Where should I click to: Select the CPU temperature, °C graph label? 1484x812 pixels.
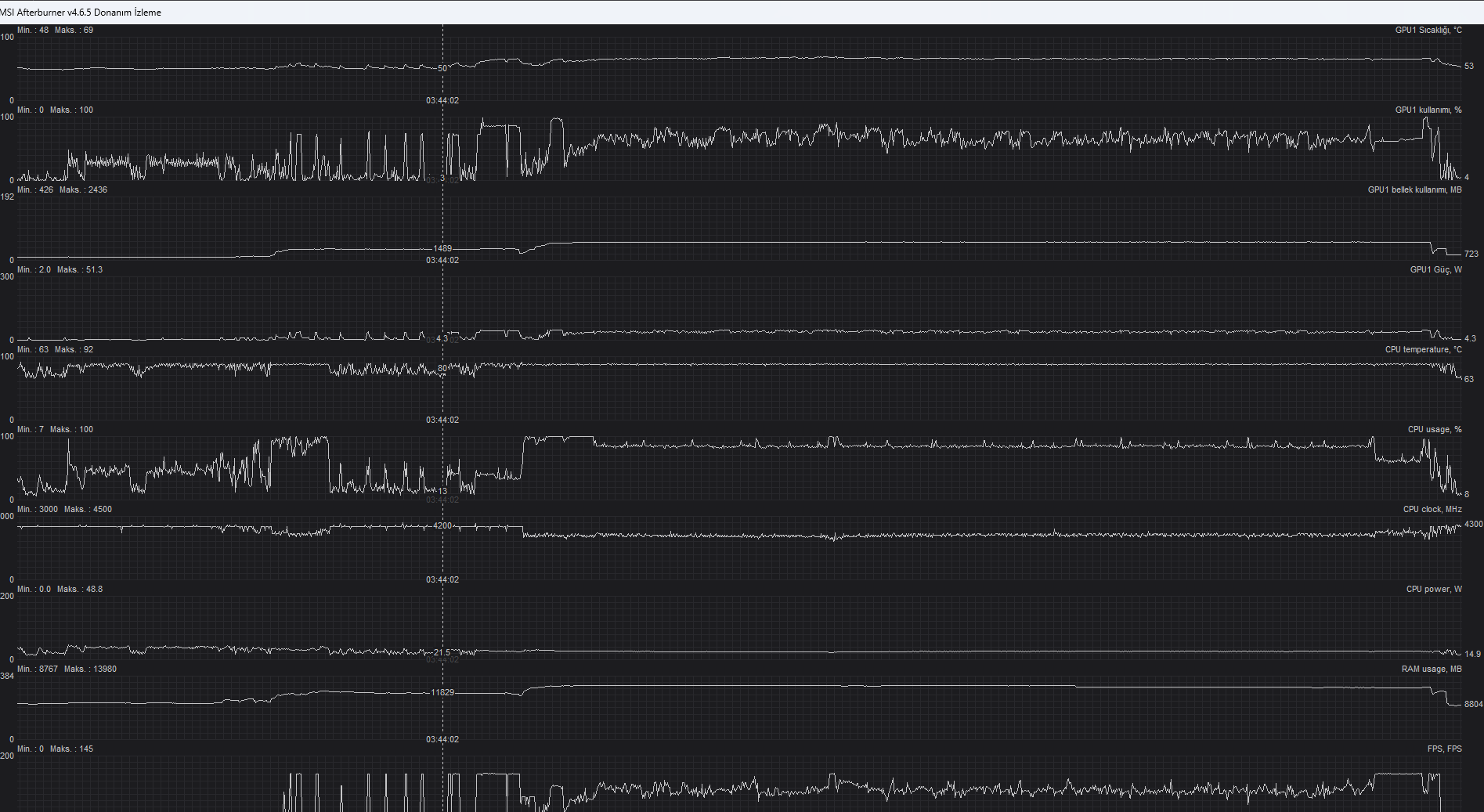1423,350
